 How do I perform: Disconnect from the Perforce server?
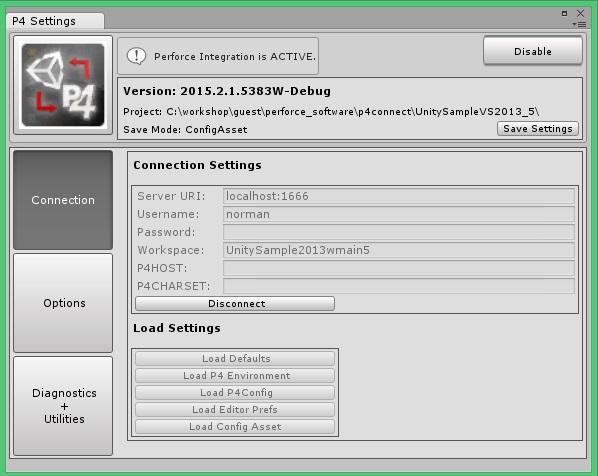click(235, 304)
